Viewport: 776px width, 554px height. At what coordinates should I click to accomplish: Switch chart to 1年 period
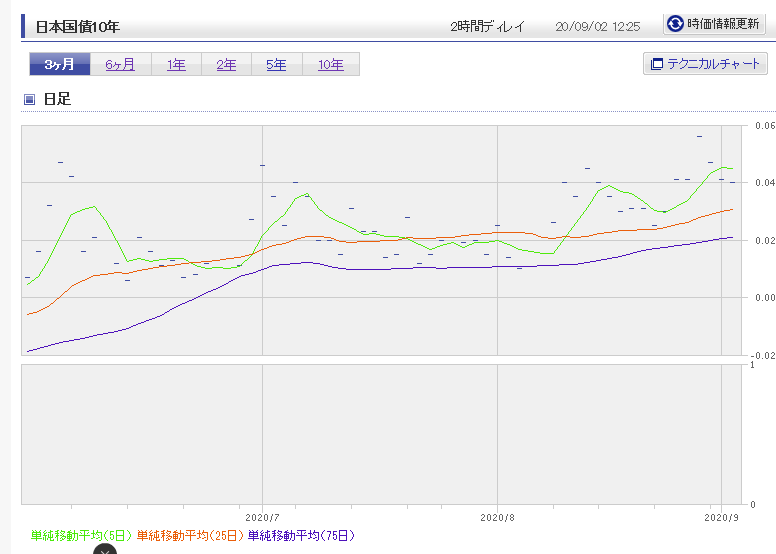tap(176, 64)
